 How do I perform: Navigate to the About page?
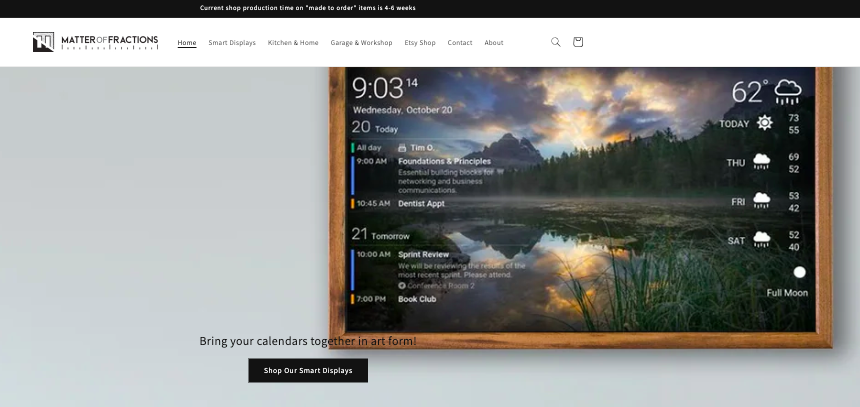coord(494,43)
